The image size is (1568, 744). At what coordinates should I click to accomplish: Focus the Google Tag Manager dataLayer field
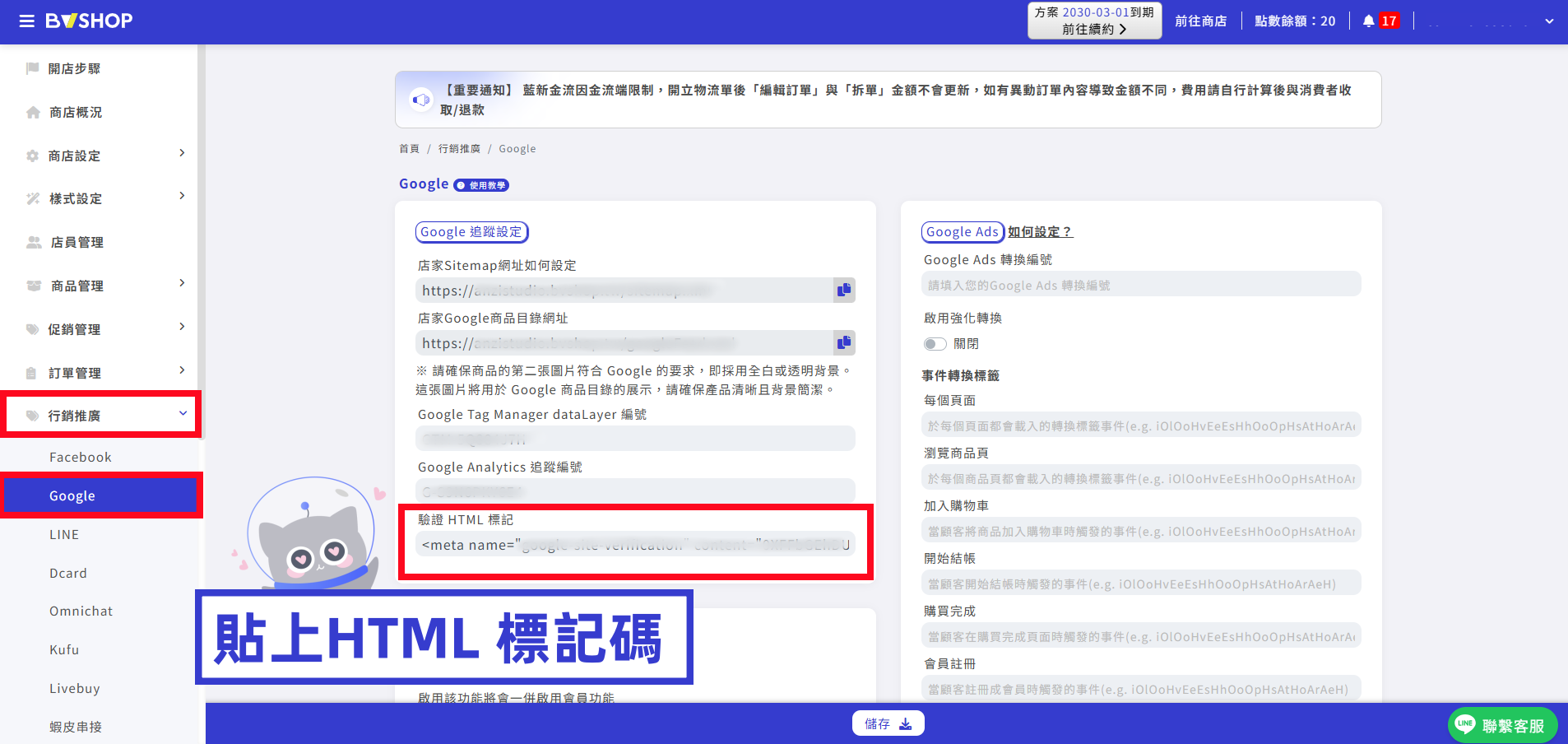[x=635, y=439]
